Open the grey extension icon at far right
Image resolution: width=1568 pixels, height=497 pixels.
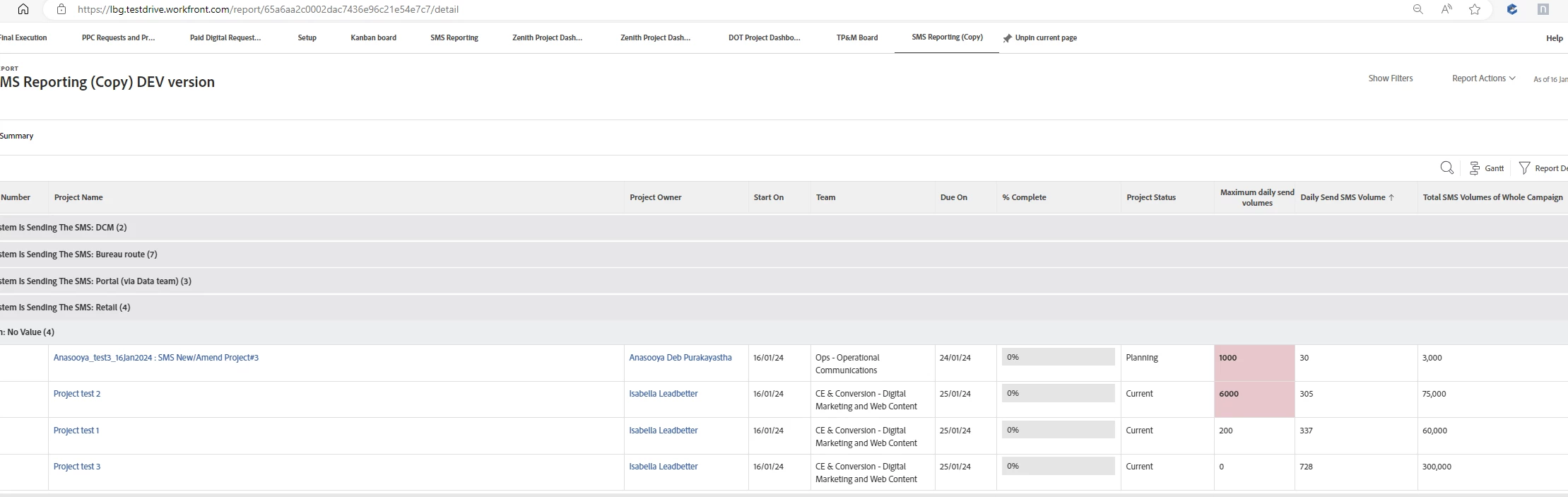click(1543, 9)
